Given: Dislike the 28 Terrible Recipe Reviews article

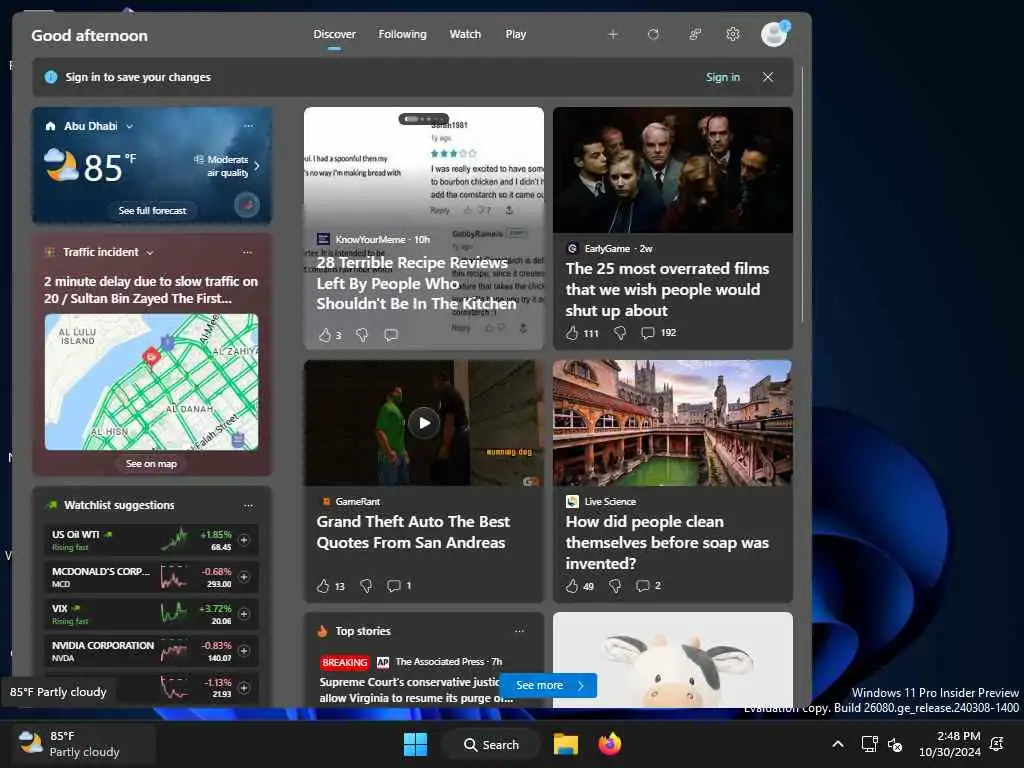Looking at the screenshot, I should click(362, 335).
